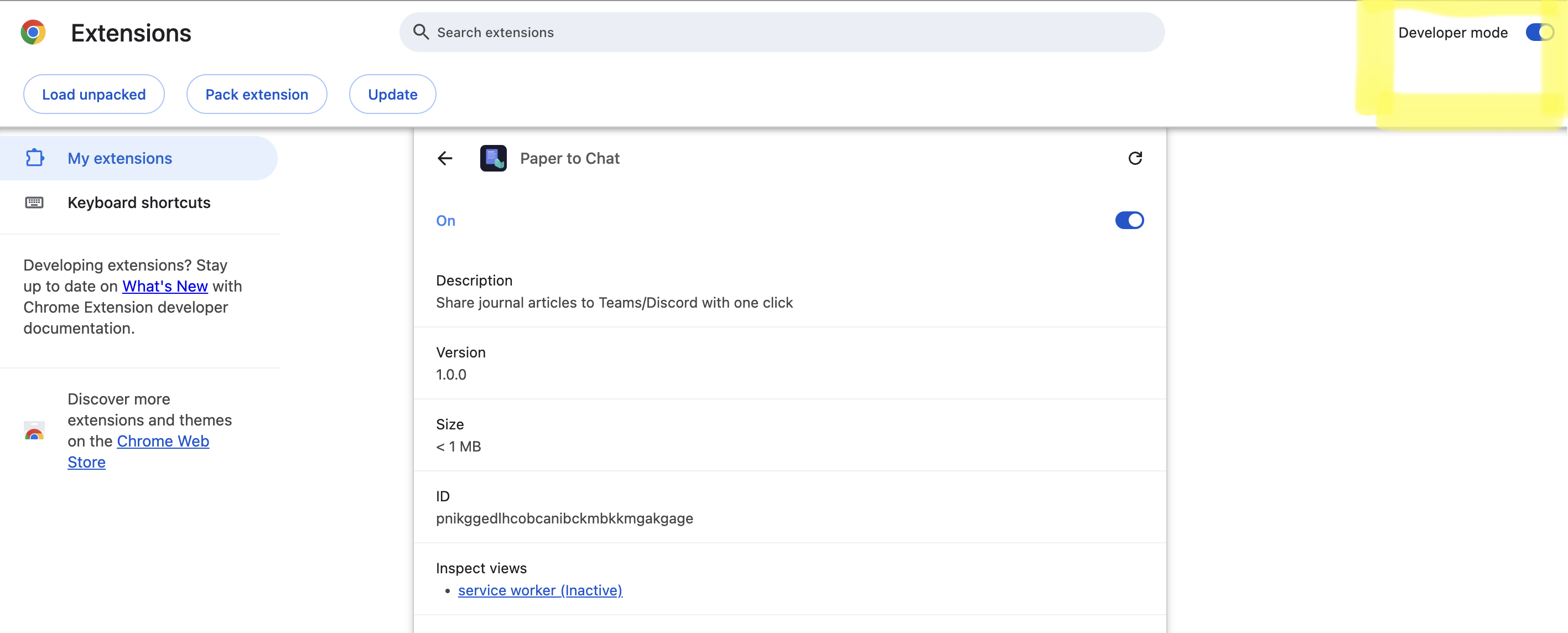
Task: Click the Update button
Action: click(392, 94)
